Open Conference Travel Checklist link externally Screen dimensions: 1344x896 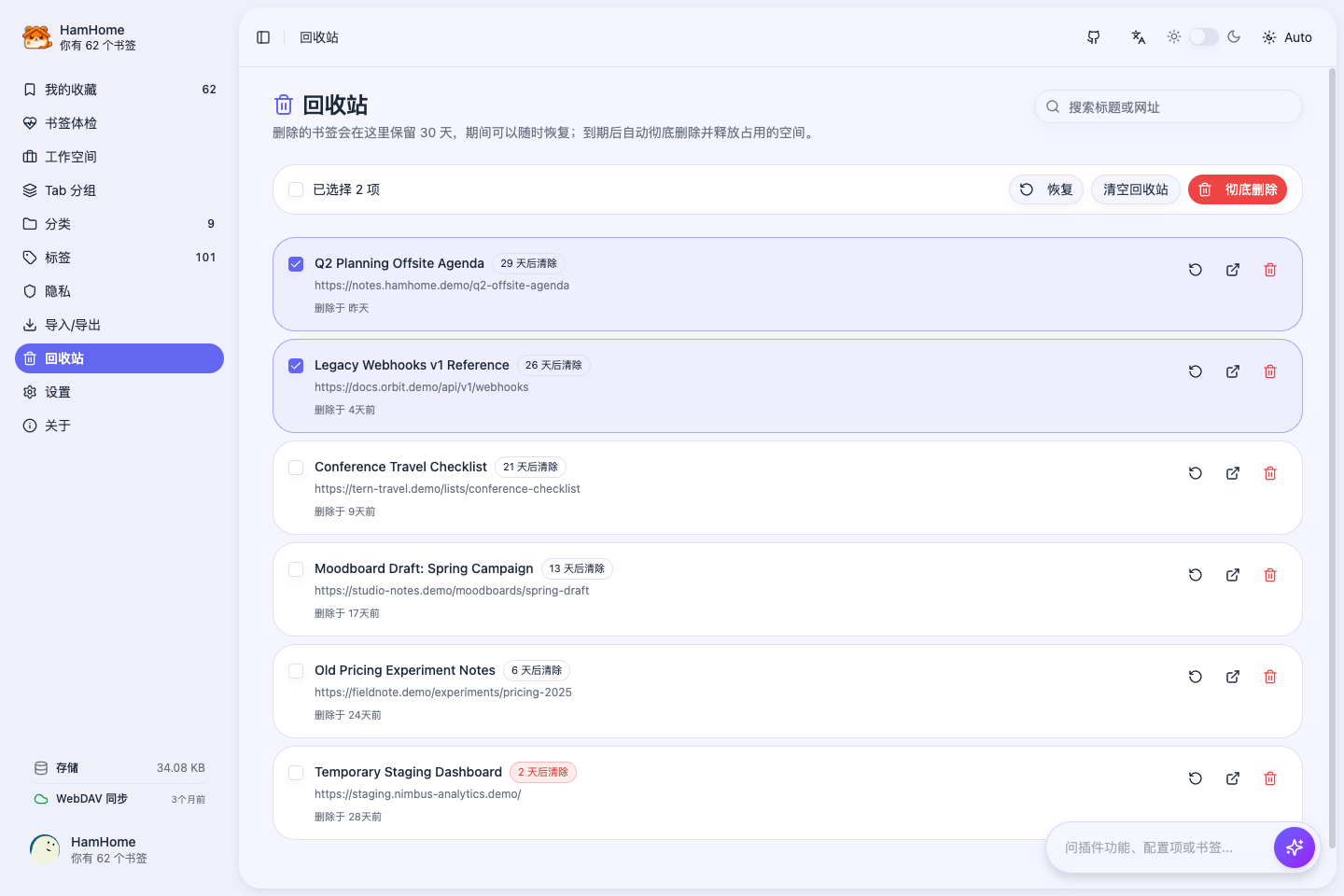coord(1233,473)
